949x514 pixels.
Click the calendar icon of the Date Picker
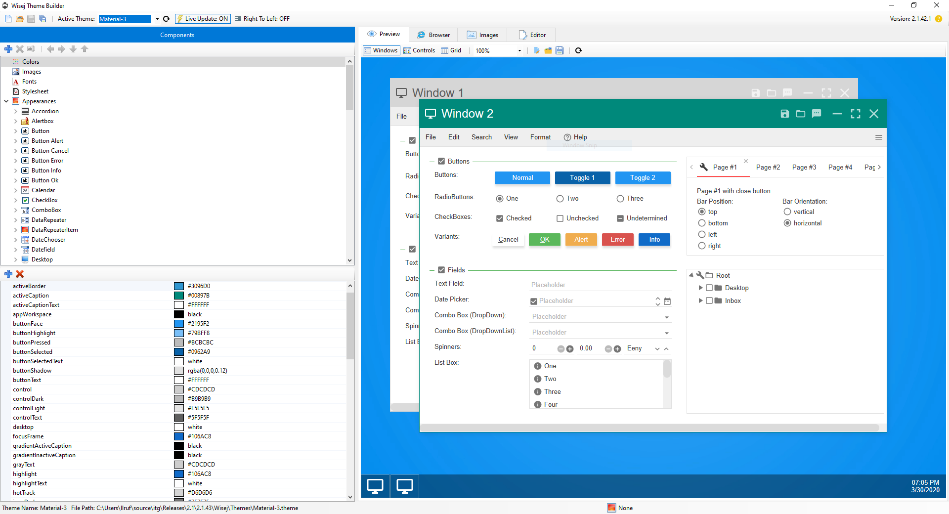(x=667, y=300)
